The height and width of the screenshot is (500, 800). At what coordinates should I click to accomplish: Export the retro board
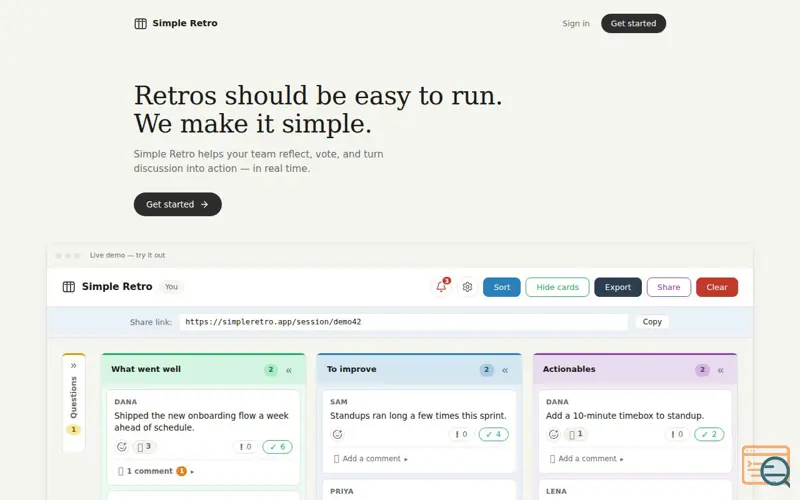click(x=618, y=287)
